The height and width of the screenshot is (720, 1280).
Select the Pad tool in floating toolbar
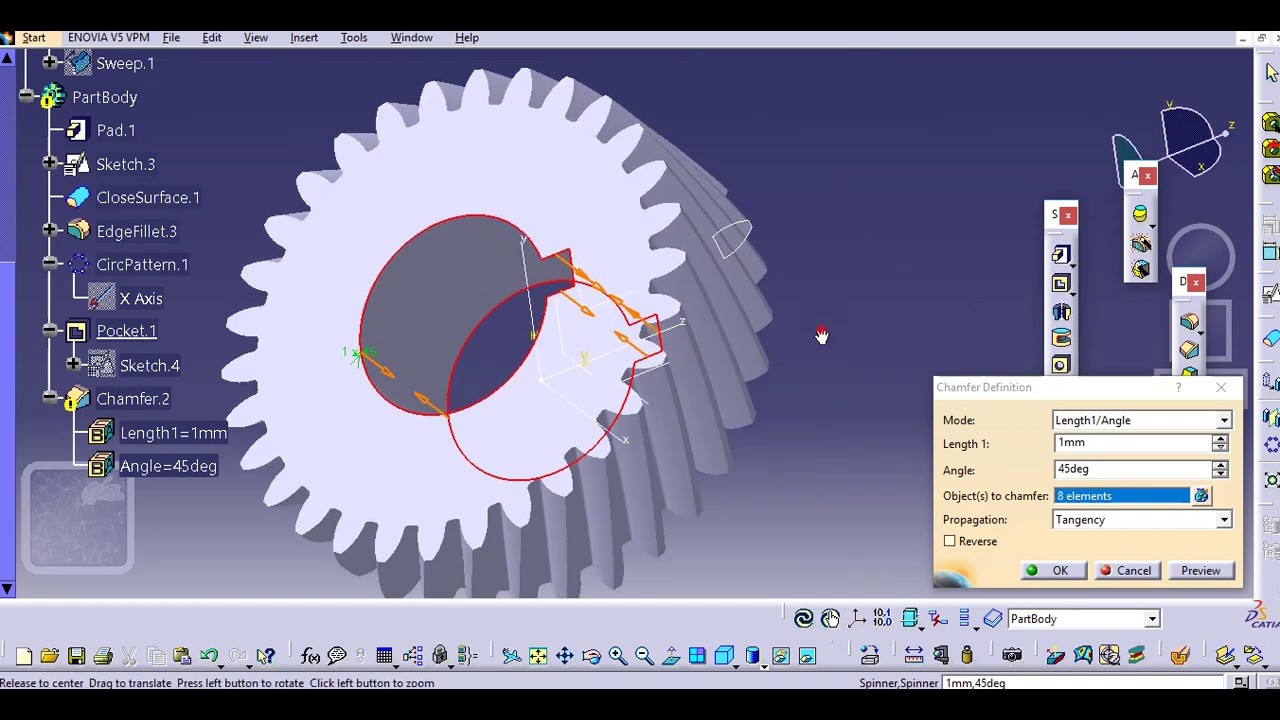pyautogui.click(x=1061, y=255)
